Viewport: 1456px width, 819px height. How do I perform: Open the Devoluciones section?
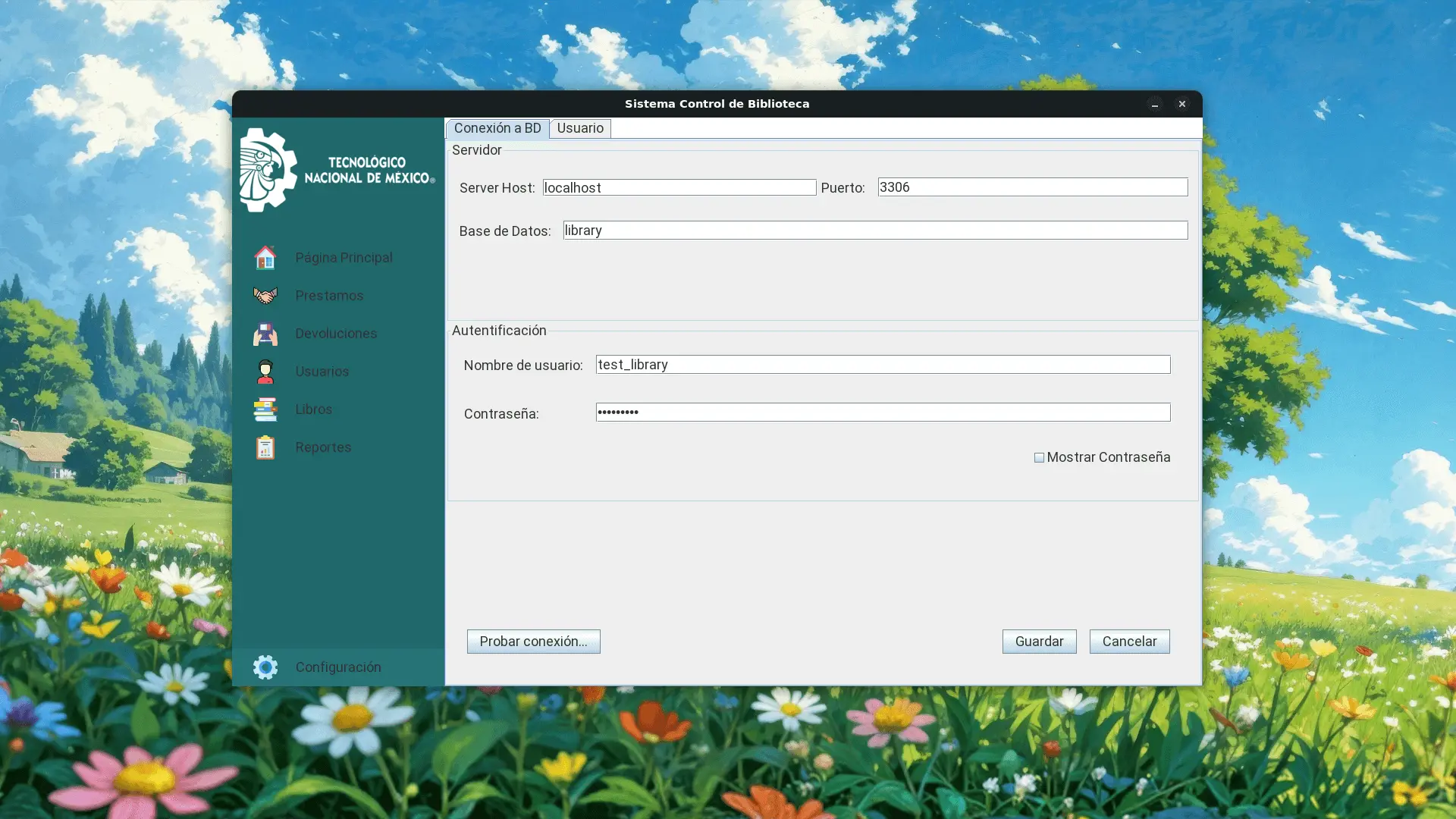338,333
